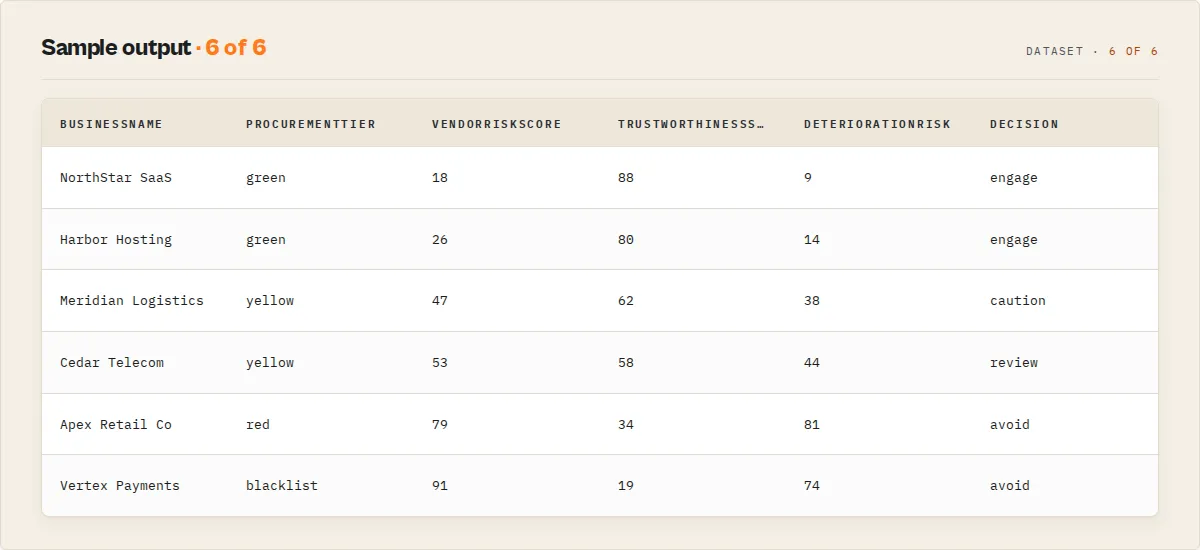The height and width of the screenshot is (550, 1200).
Task: Click vendor risk score 26
Action: [x=440, y=240]
